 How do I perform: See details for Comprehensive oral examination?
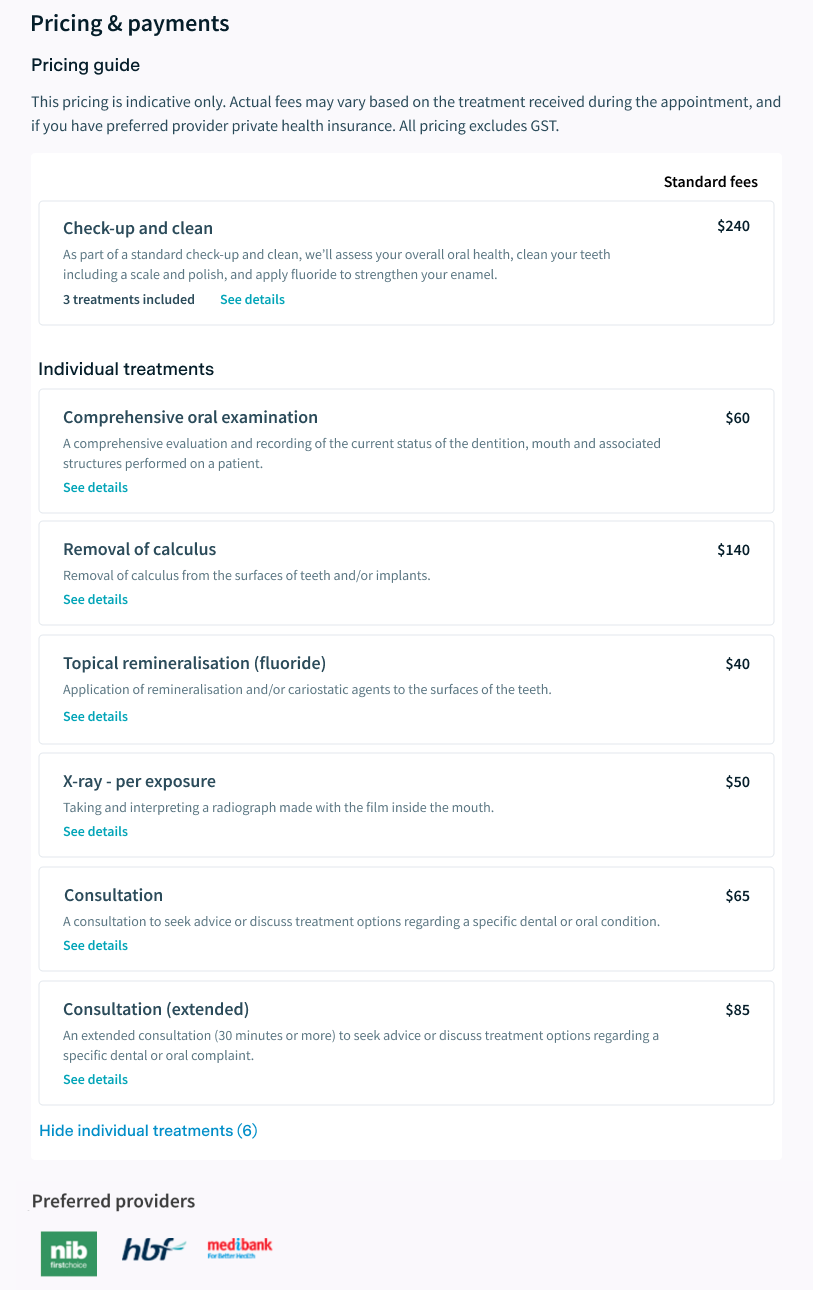click(95, 488)
